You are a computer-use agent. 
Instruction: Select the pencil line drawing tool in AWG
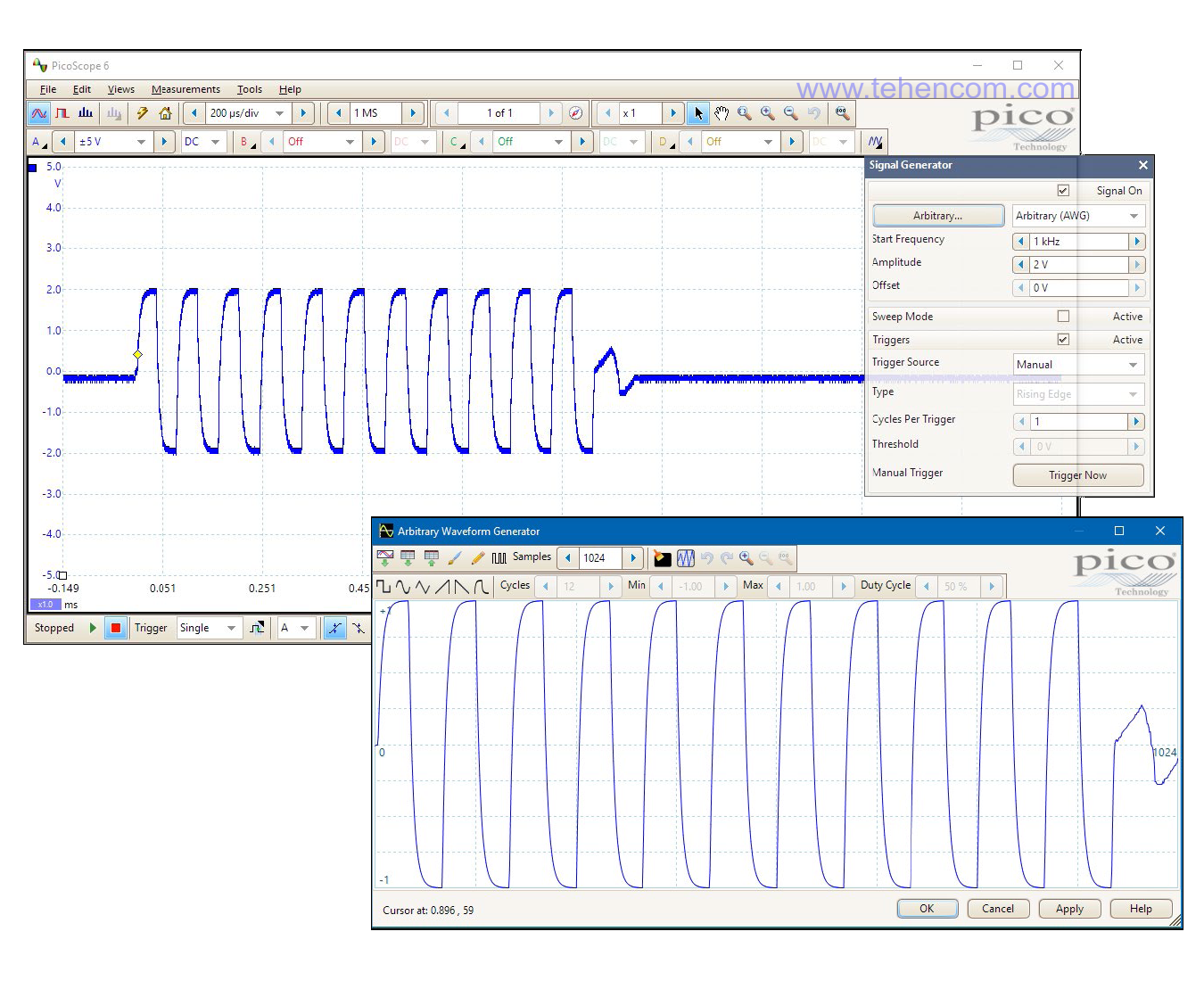[x=478, y=558]
